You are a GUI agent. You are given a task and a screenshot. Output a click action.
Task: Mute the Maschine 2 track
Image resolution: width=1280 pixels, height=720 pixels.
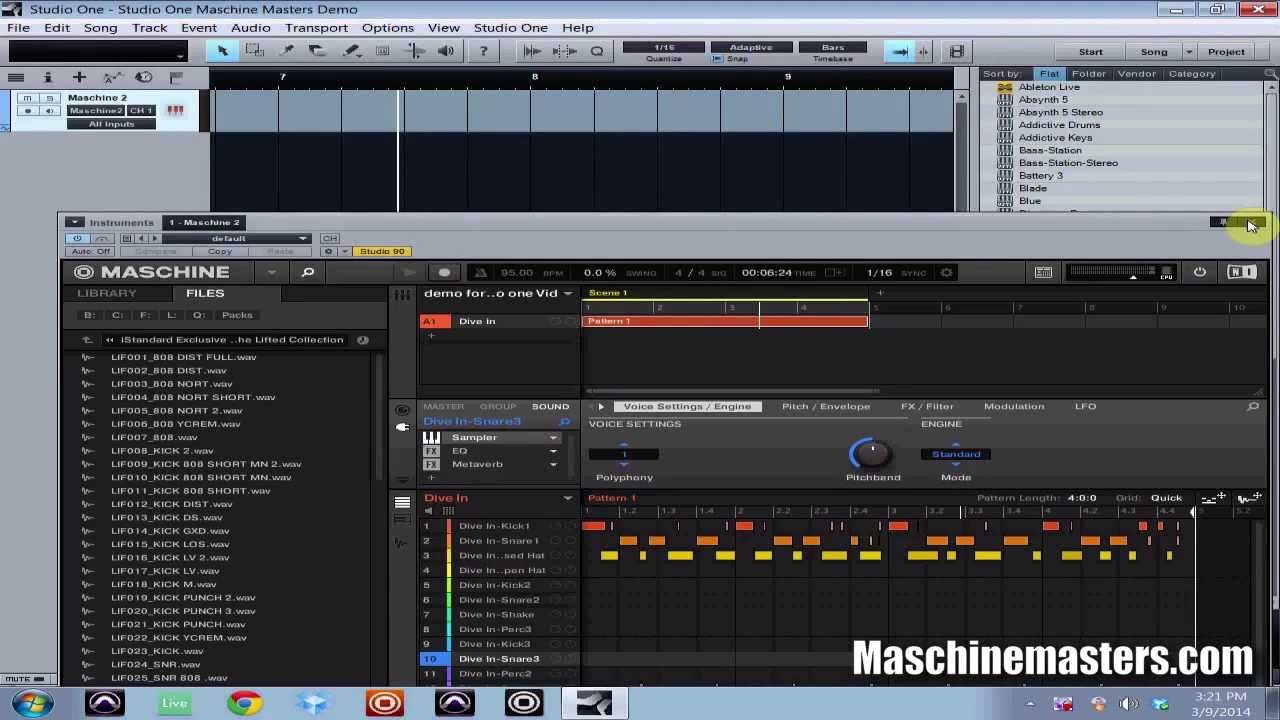27,98
